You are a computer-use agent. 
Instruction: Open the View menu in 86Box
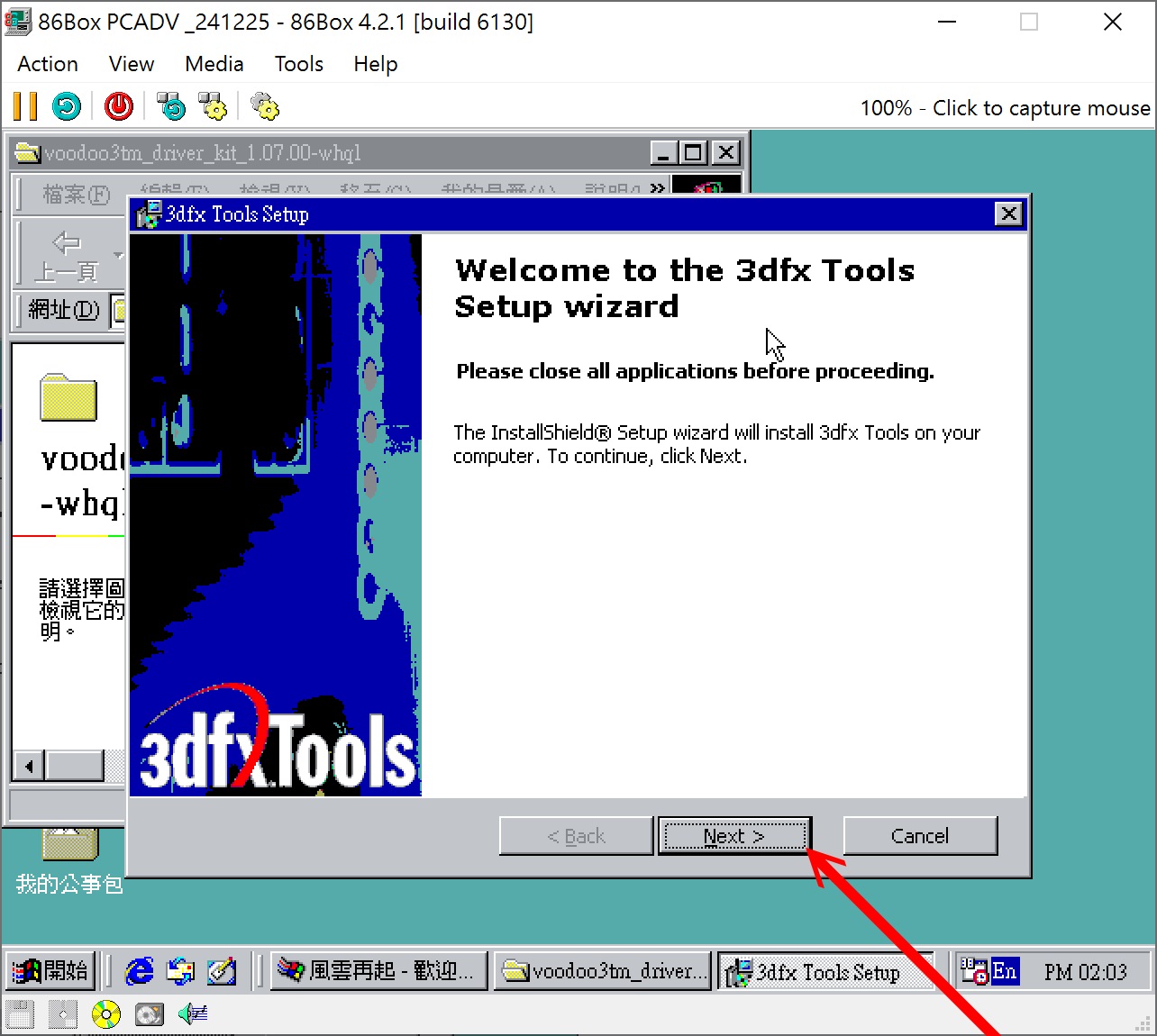click(x=132, y=64)
